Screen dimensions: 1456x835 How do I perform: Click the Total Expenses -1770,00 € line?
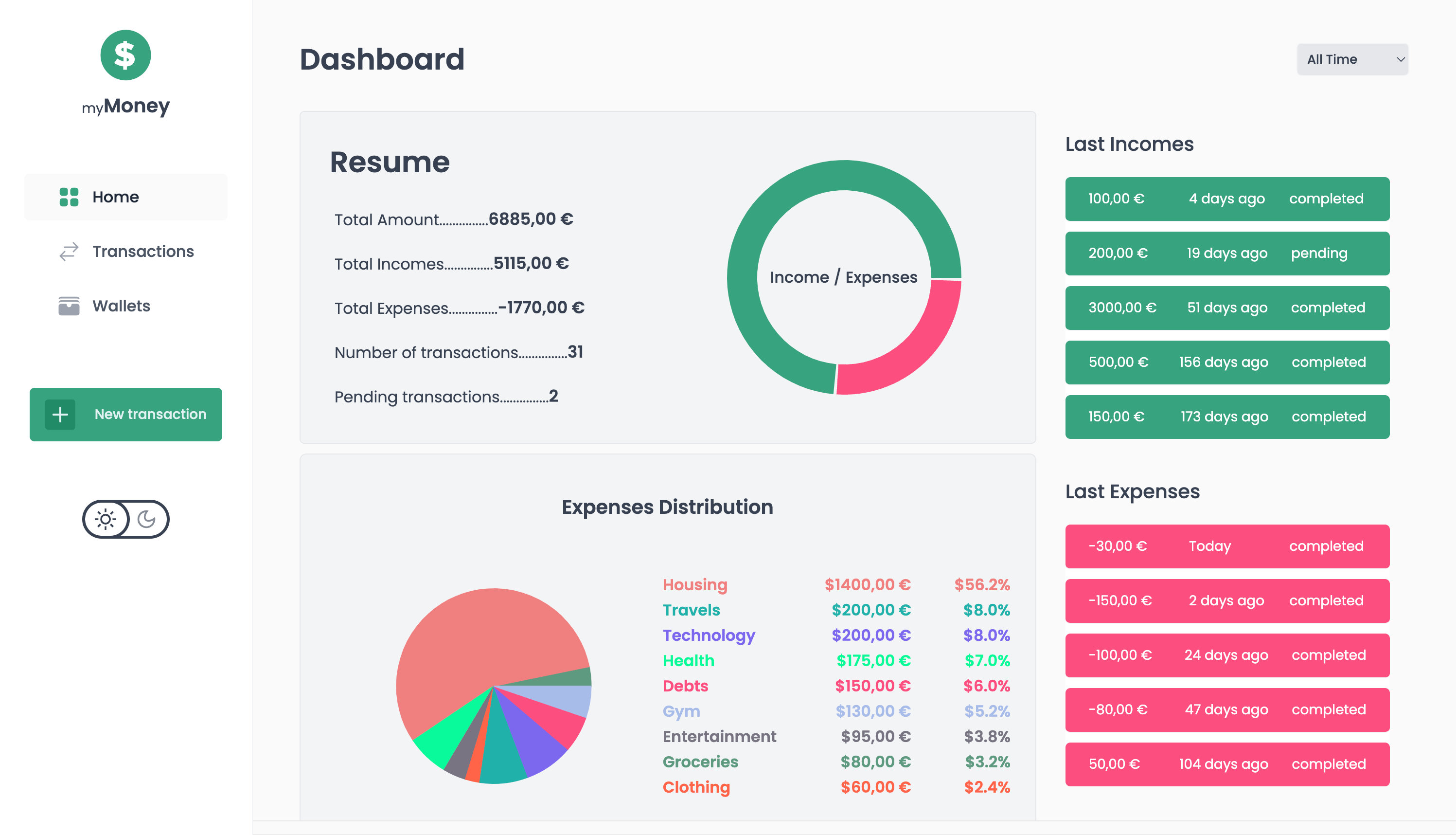(460, 308)
